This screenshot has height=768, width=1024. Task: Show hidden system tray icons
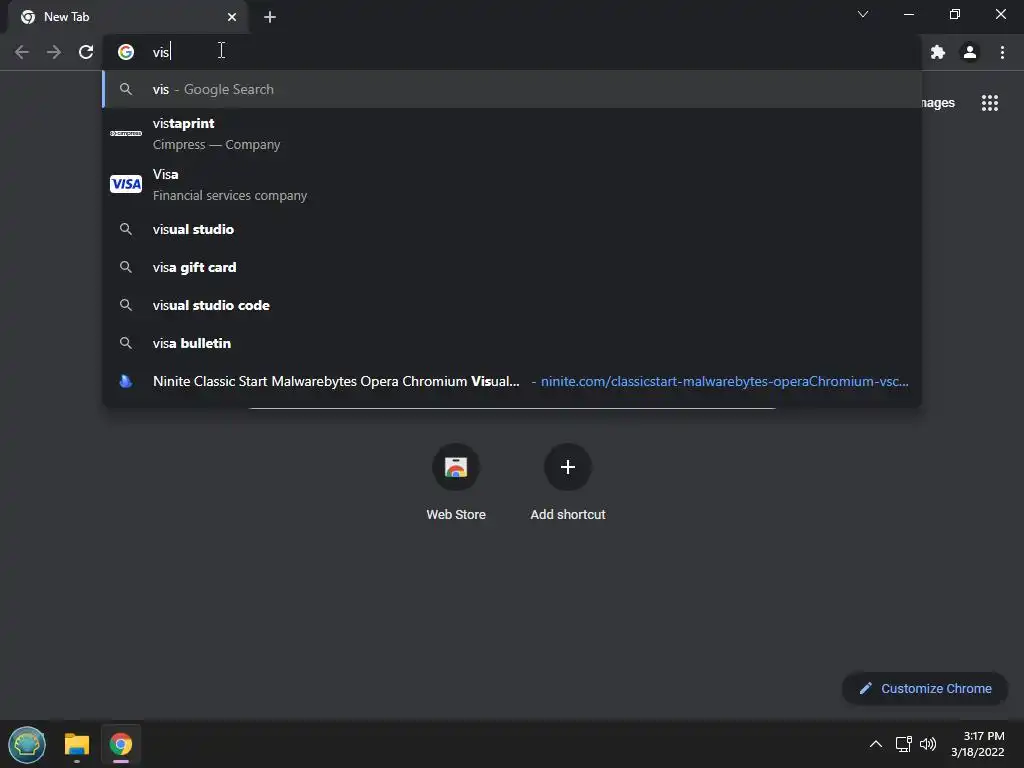pyautogui.click(x=876, y=744)
